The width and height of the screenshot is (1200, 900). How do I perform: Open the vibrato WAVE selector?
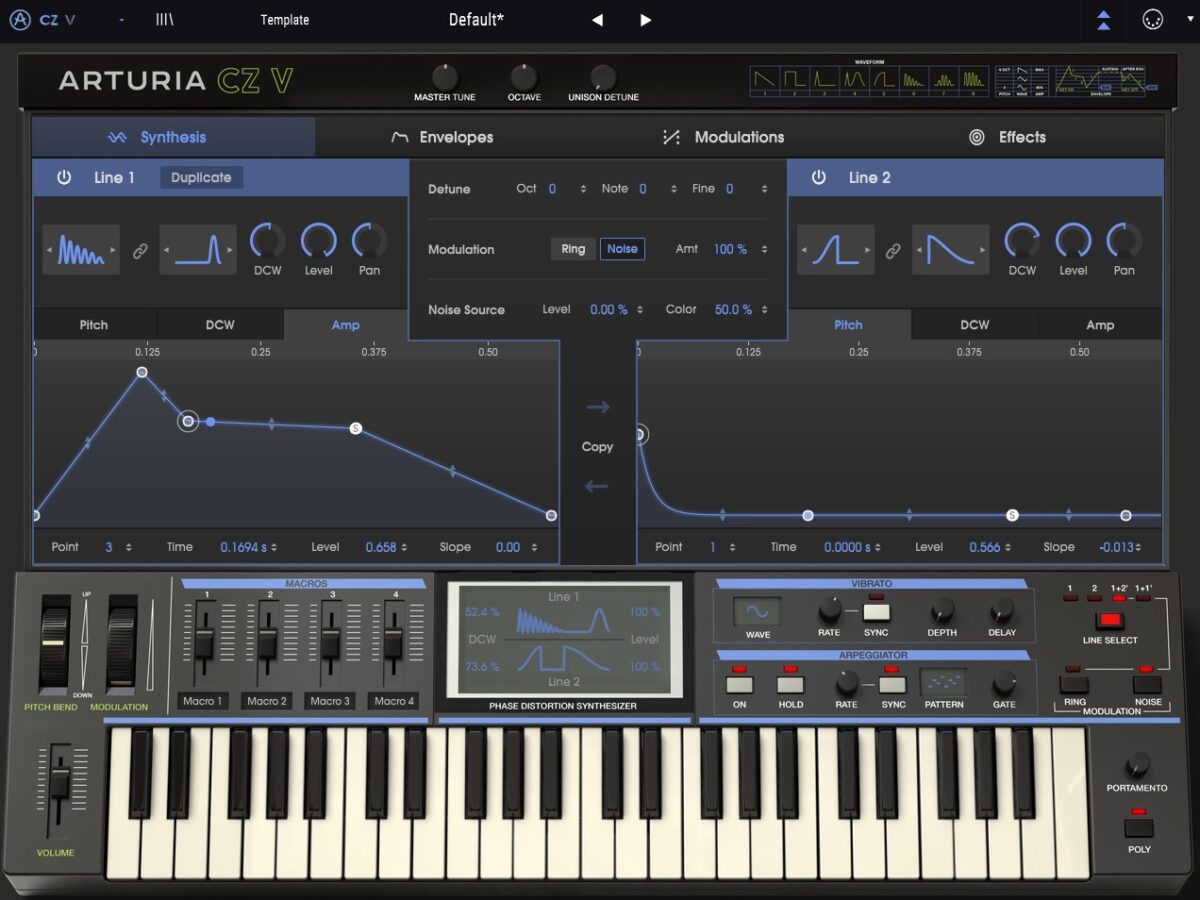tap(757, 612)
